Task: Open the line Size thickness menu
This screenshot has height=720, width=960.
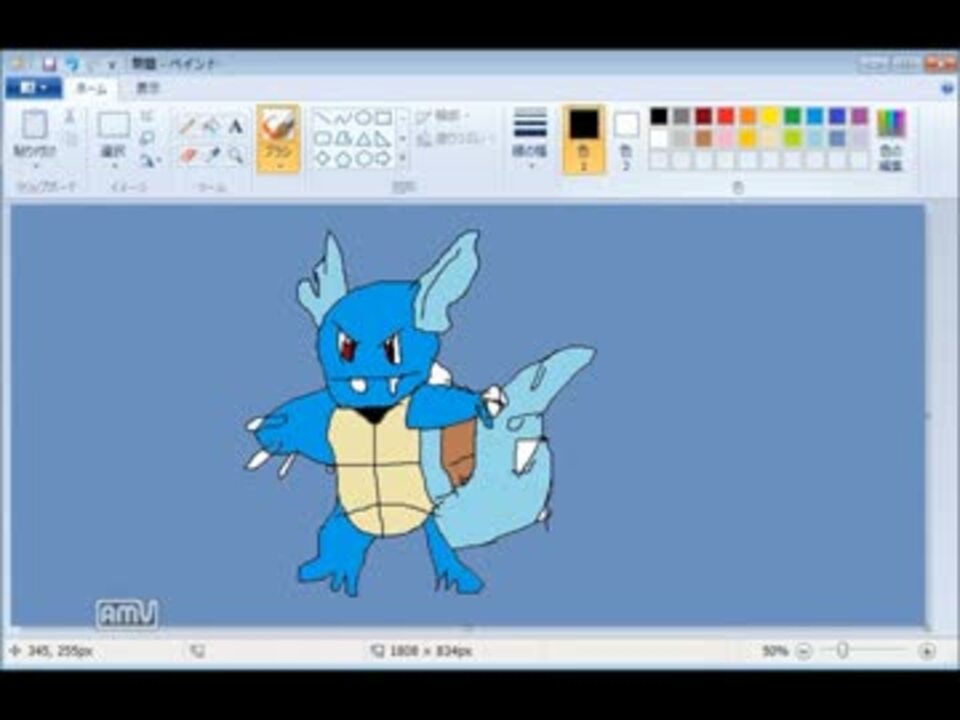Action: [x=530, y=138]
